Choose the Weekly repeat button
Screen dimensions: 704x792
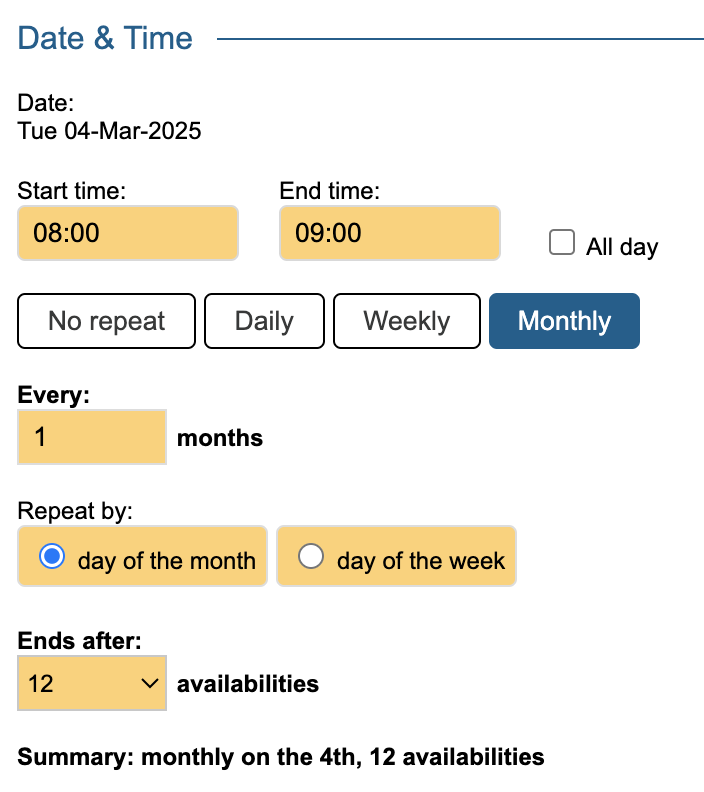[406, 321]
